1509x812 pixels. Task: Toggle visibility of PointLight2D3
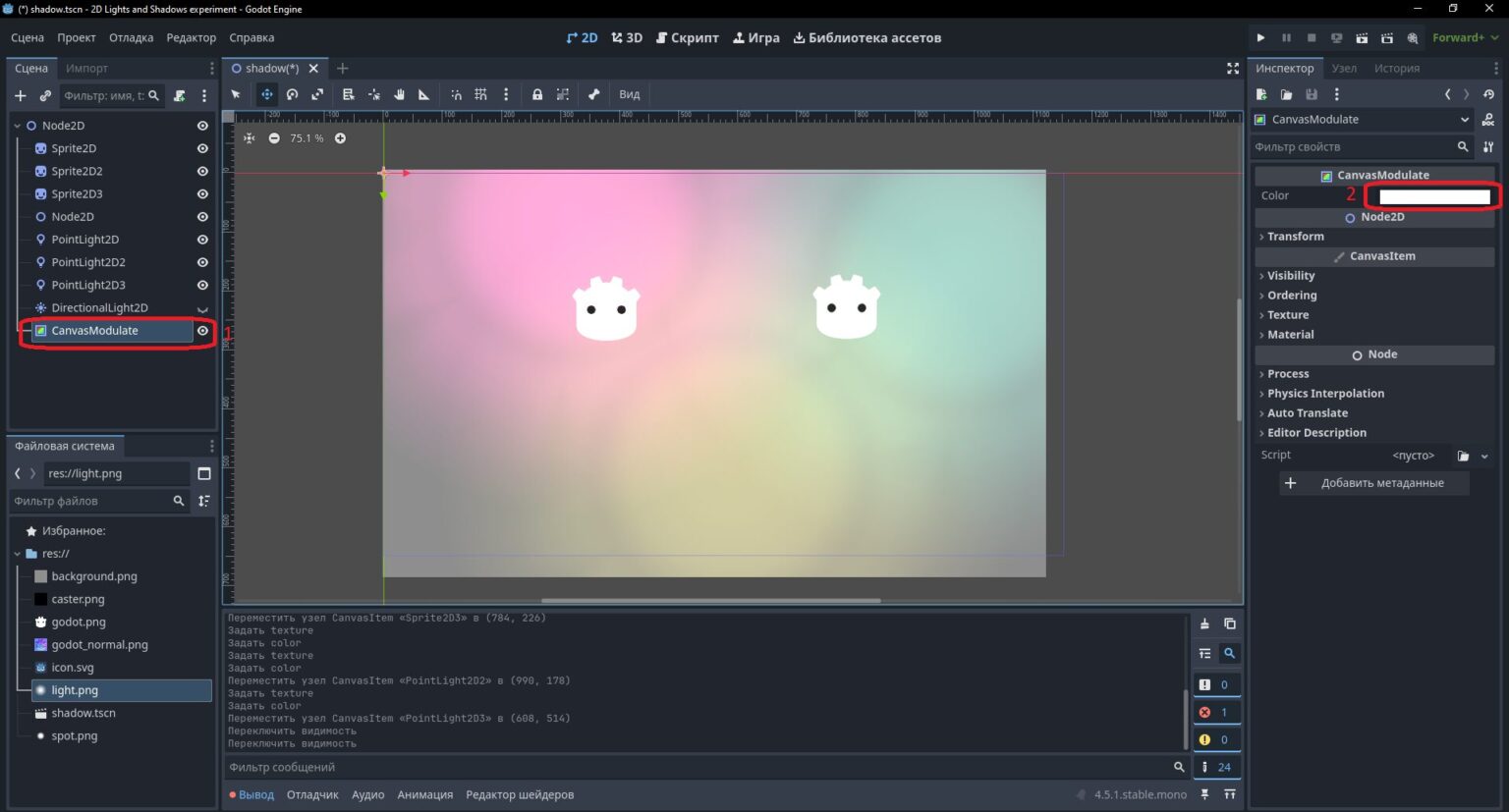pos(202,285)
